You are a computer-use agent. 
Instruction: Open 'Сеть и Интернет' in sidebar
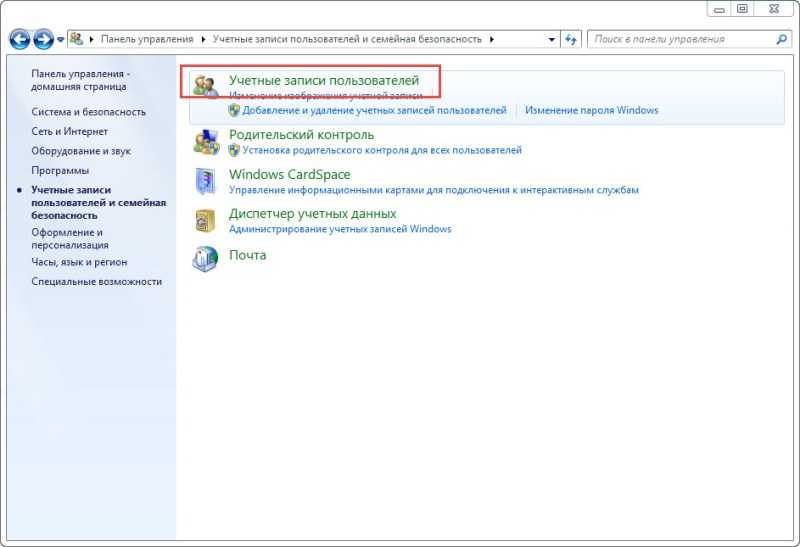pos(69,132)
